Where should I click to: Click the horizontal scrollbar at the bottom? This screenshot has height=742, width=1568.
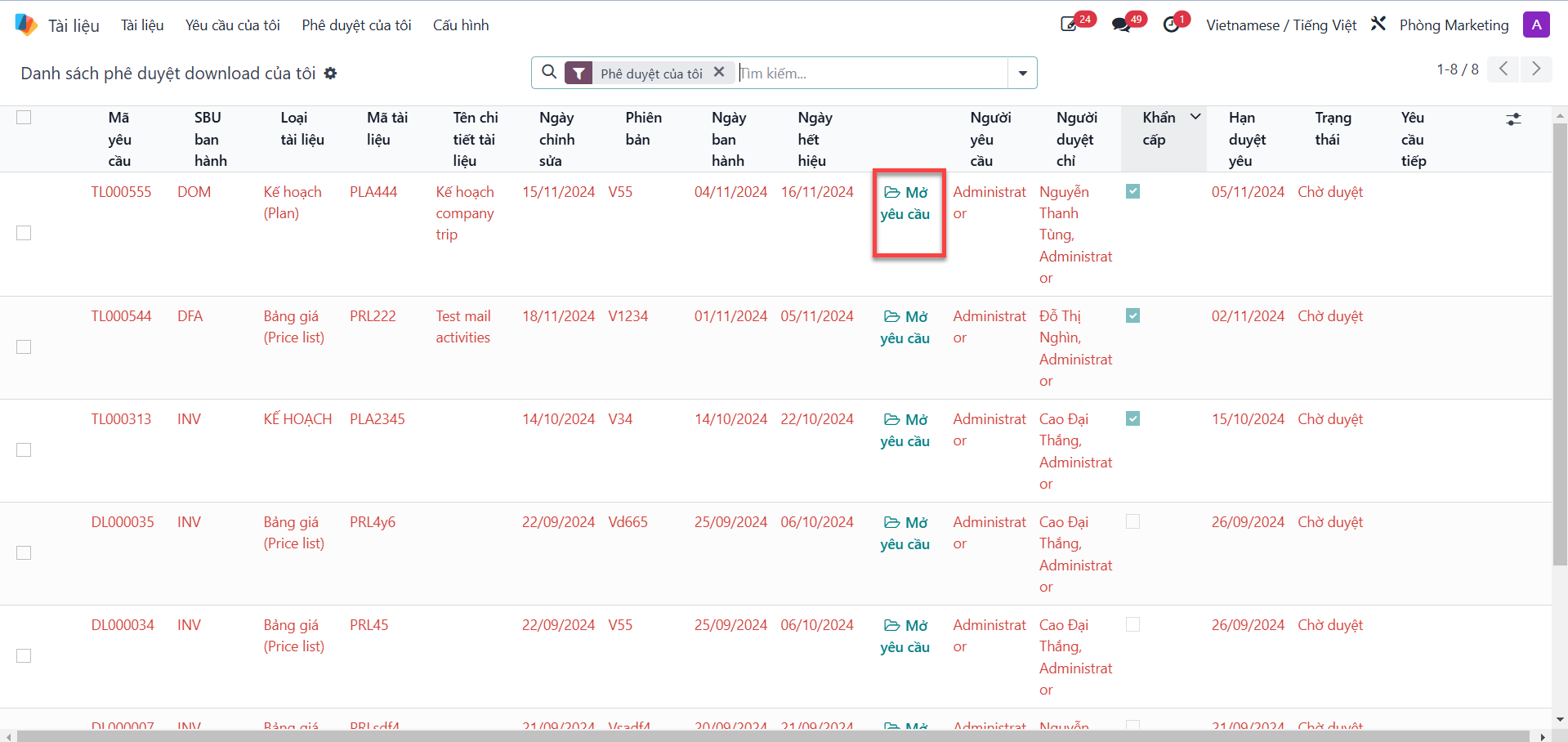(x=772, y=736)
